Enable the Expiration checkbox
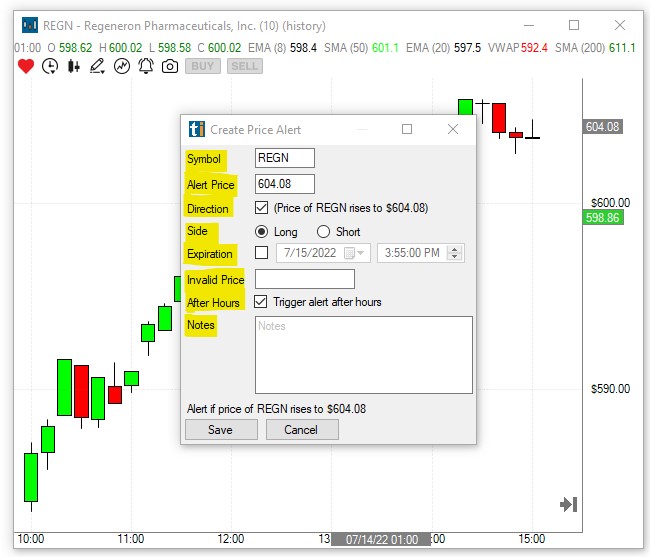Screen dimensions: 650x557 pyautogui.click(x=262, y=253)
